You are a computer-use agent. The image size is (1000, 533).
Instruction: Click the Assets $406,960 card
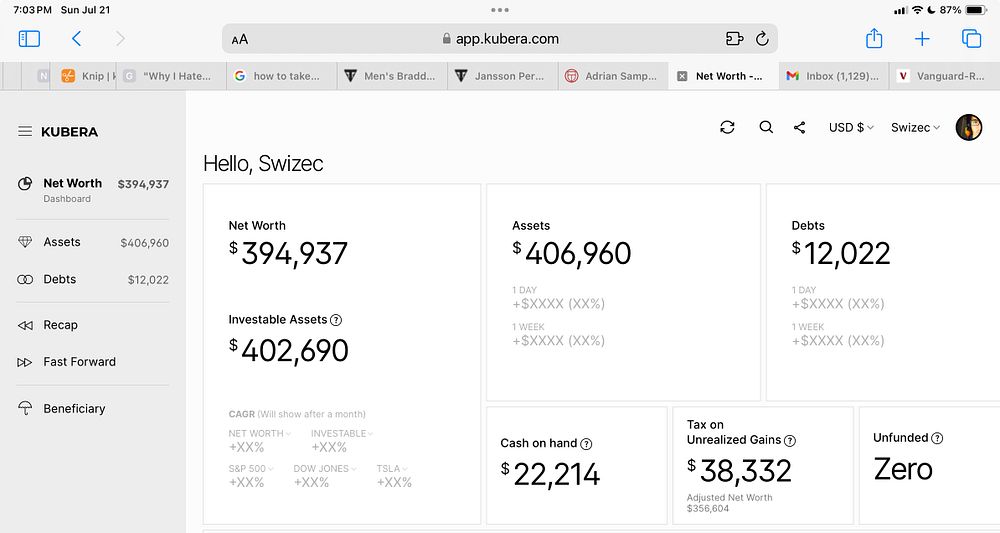(x=624, y=293)
